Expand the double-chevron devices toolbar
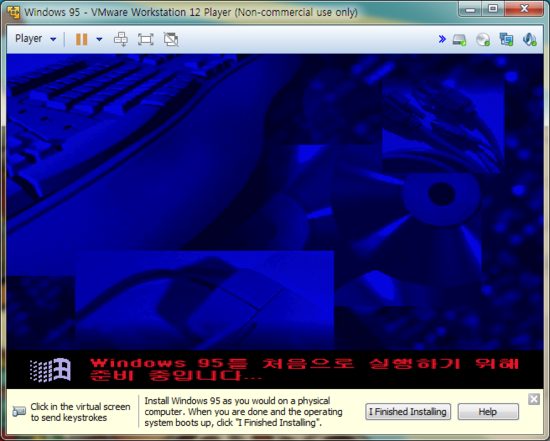This screenshot has width=550, height=441. pyautogui.click(x=442, y=39)
